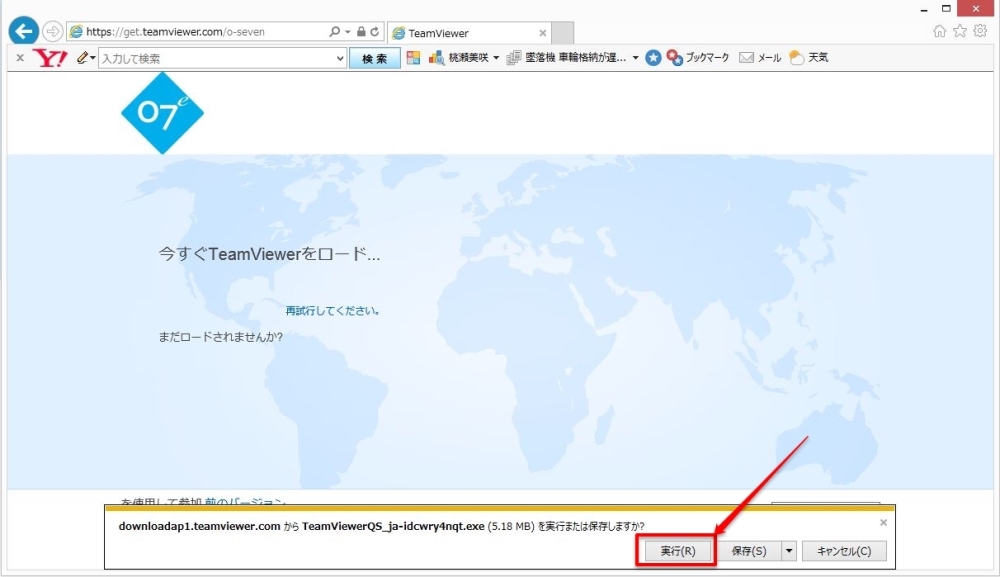Expand the Yahoo search box history dropdown
1000x577 pixels.
(x=340, y=59)
